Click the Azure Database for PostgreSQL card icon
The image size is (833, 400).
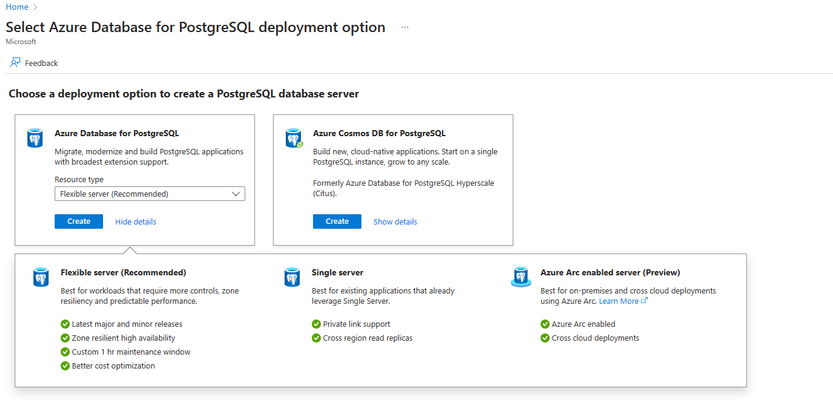(35, 138)
